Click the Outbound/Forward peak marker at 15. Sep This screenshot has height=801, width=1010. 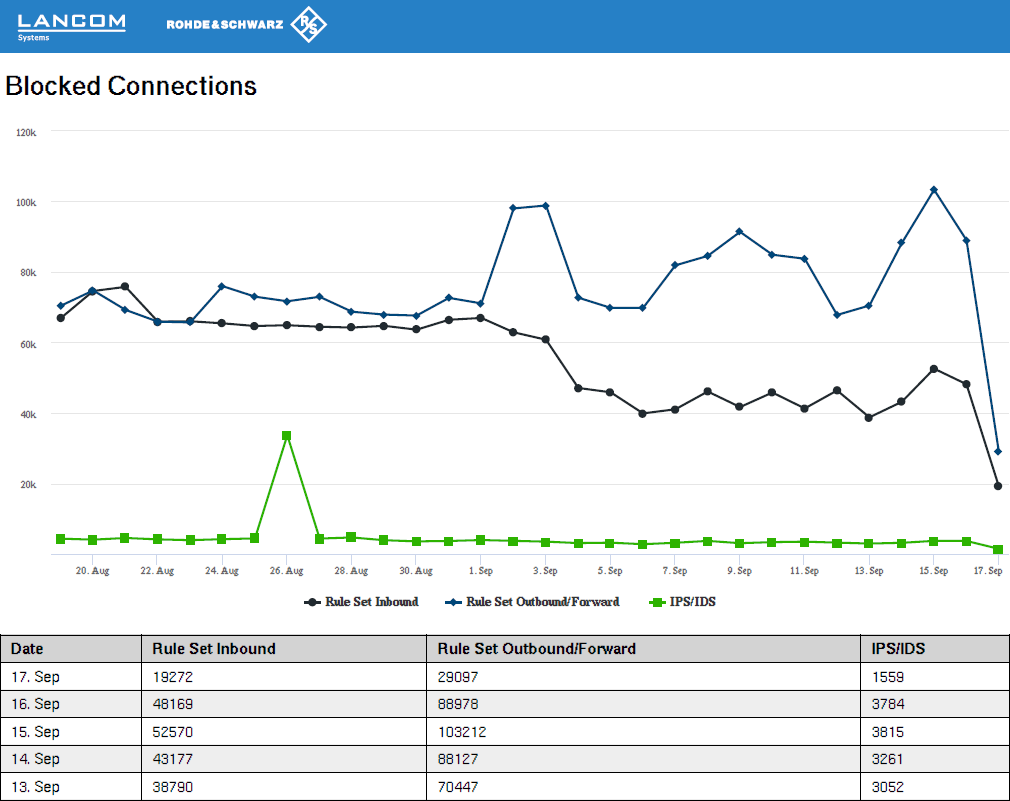pyautogui.click(x=934, y=190)
